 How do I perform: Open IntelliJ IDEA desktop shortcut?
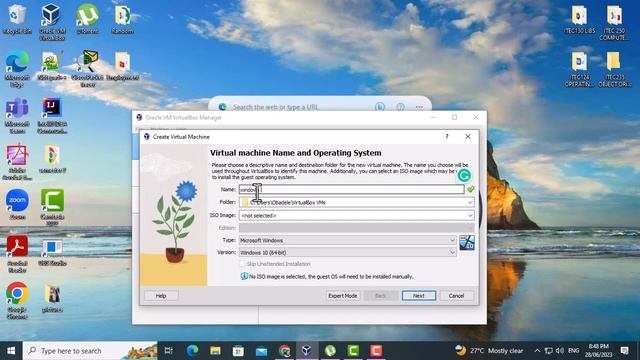point(52,116)
